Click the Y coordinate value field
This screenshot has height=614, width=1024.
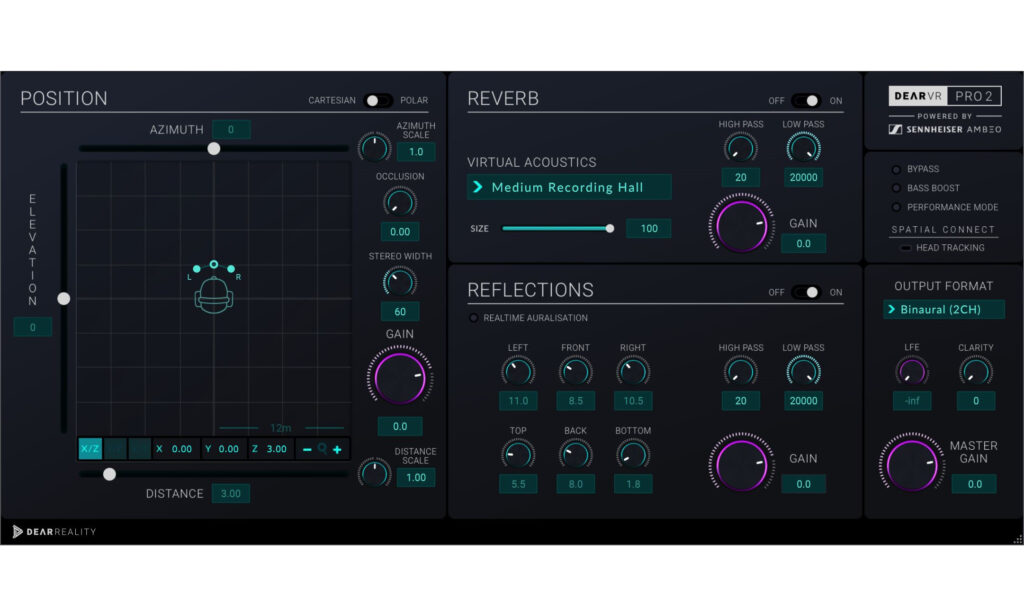pos(223,449)
